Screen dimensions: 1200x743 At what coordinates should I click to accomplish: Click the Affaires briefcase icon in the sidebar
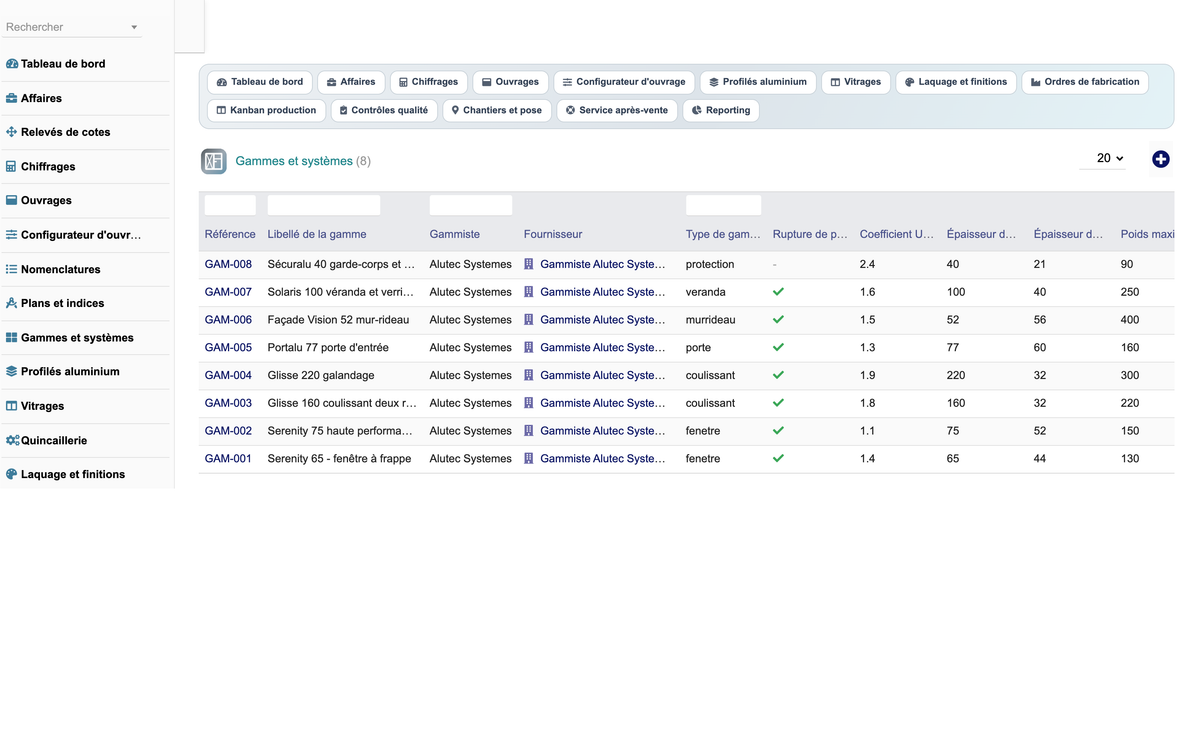point(12,98)
